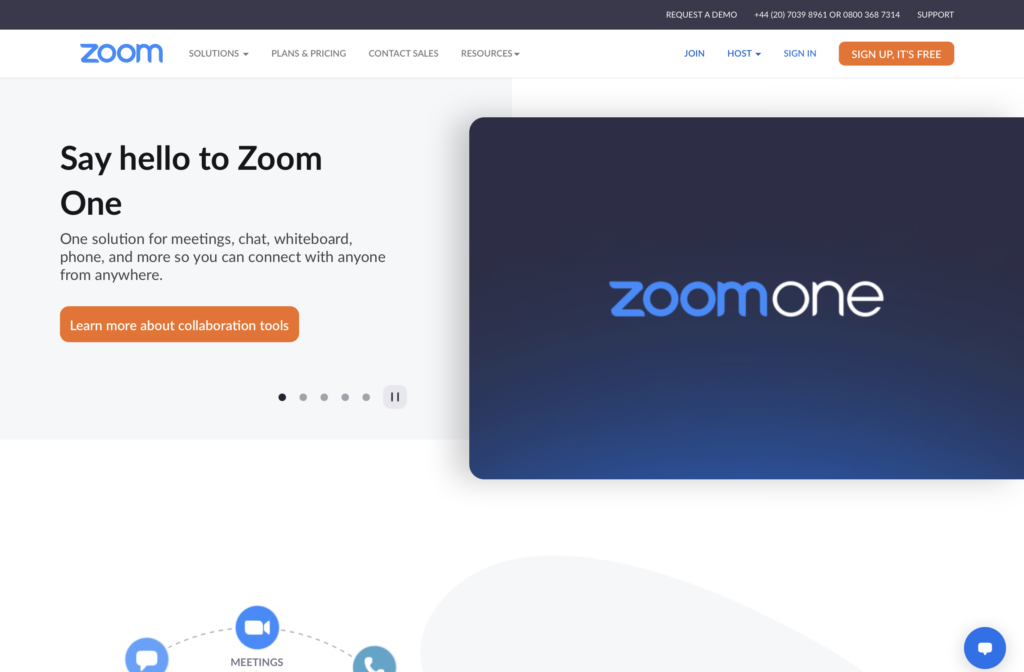The height and width of the screenshot is (672, 1024).
Task: Click the Meetings video camera icon
Action: (257, 628)
